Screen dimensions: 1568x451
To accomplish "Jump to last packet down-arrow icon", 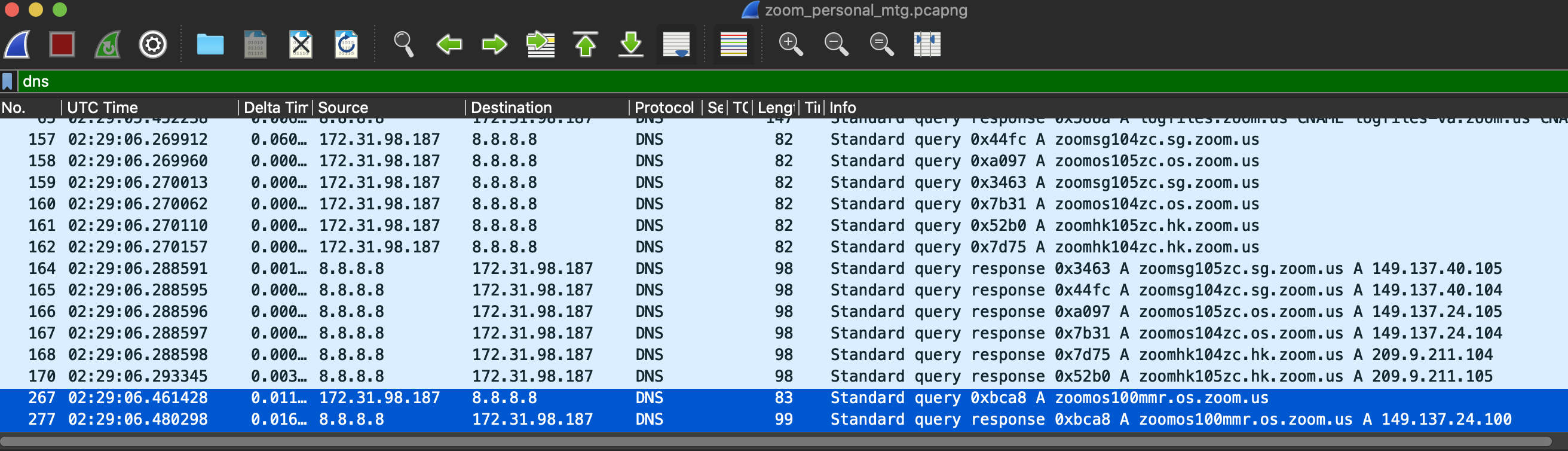I will pos(630,44).
